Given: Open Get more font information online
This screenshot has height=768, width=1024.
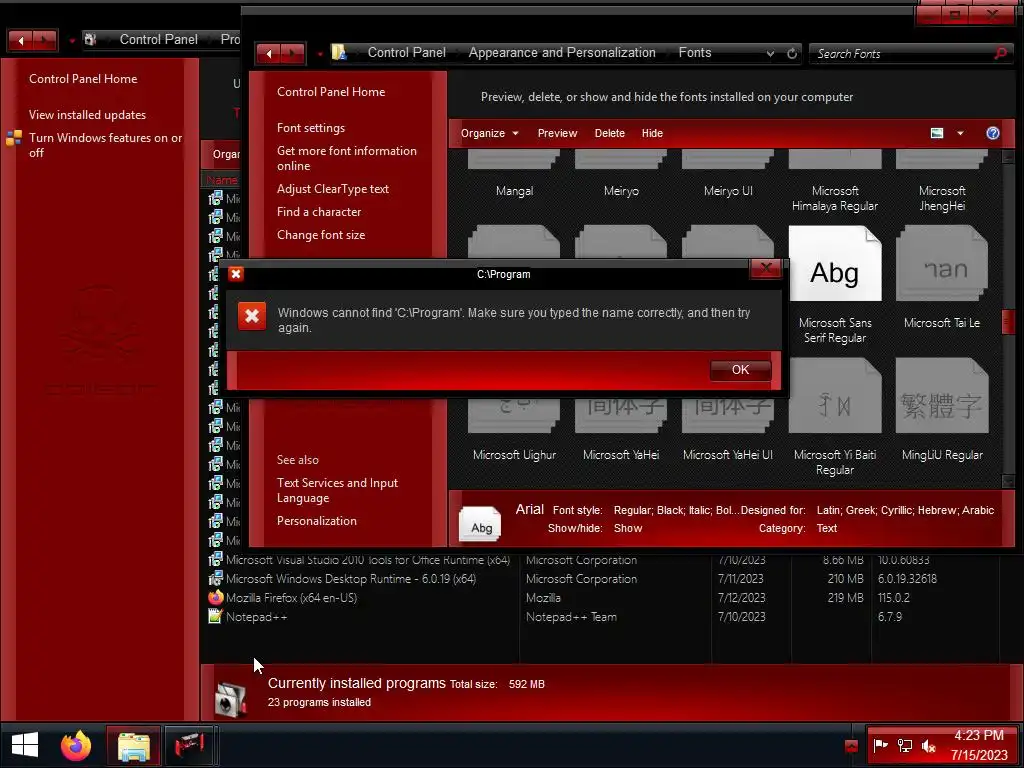Looking at the screenshot, I should click(x=346, y=158).
